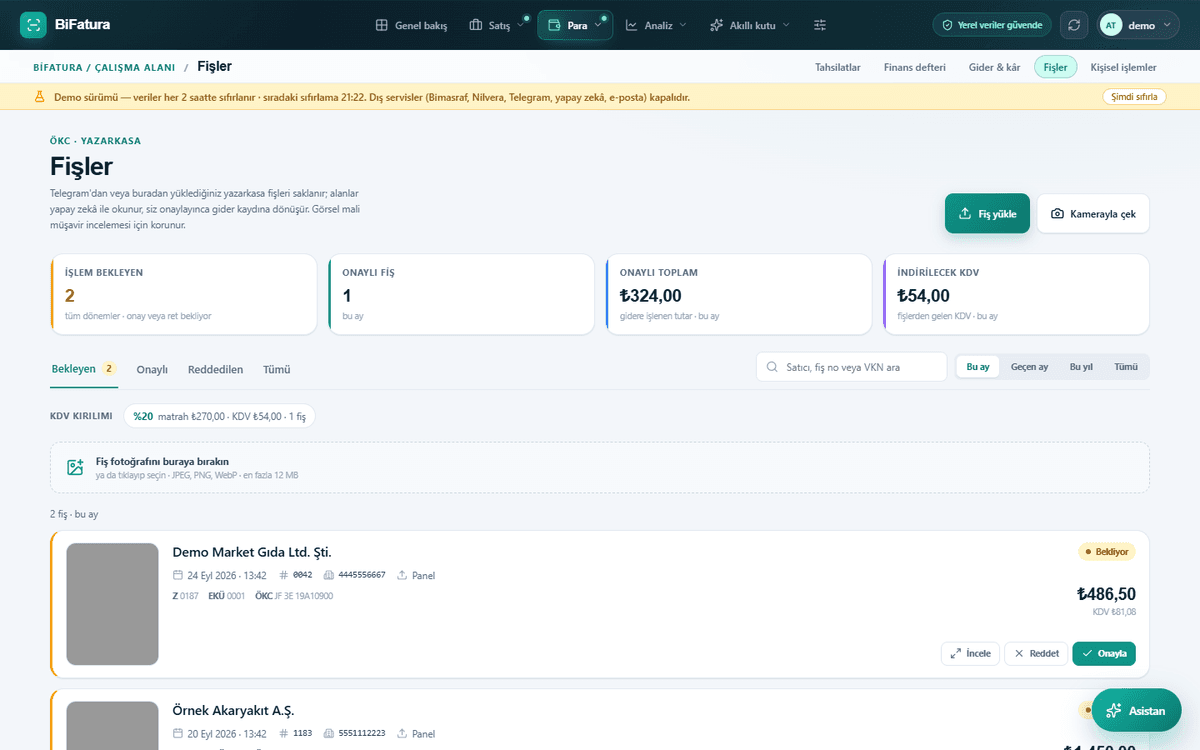Image resolution: width=1200 pixels, height=750 pixels.
Task: Open the sliders settings icon in navbar
Action: click(x=820, y=25)
